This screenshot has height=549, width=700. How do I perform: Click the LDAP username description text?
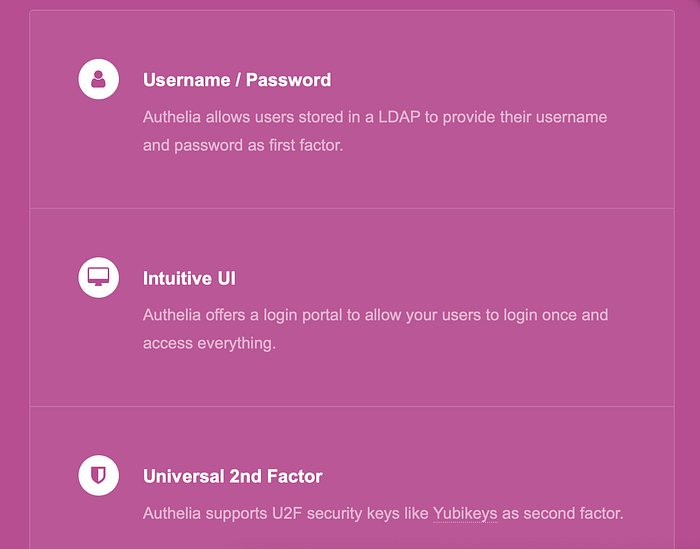pyautogui.click(x=375, y=131)
